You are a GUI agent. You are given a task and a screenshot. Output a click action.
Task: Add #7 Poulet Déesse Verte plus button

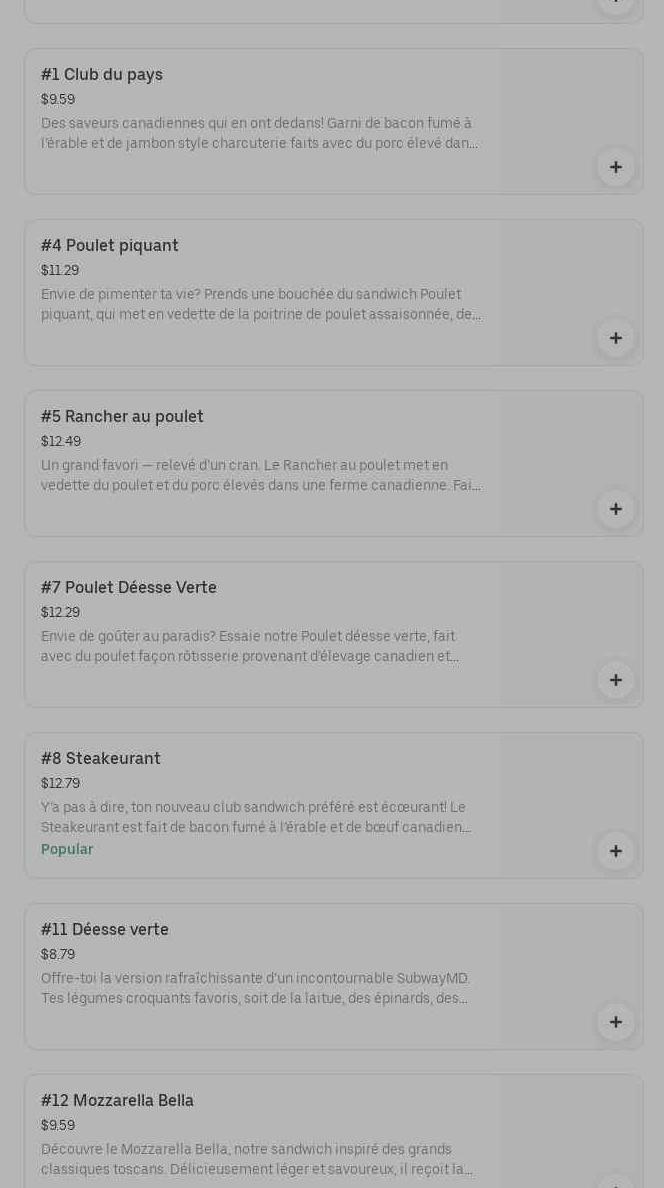(615, 680)
